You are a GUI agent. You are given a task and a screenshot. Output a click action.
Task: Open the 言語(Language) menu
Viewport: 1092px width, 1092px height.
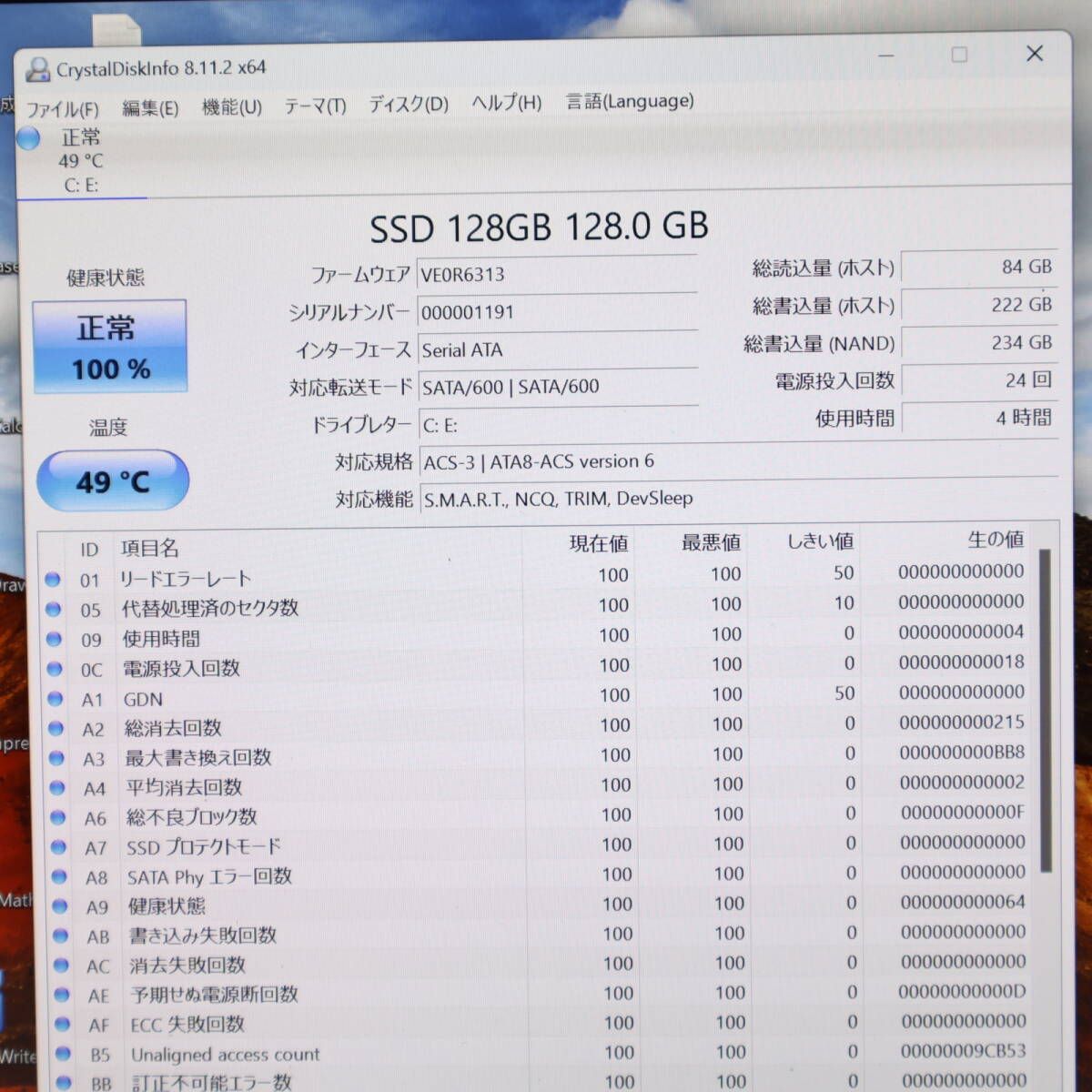[x=630, y=101]
